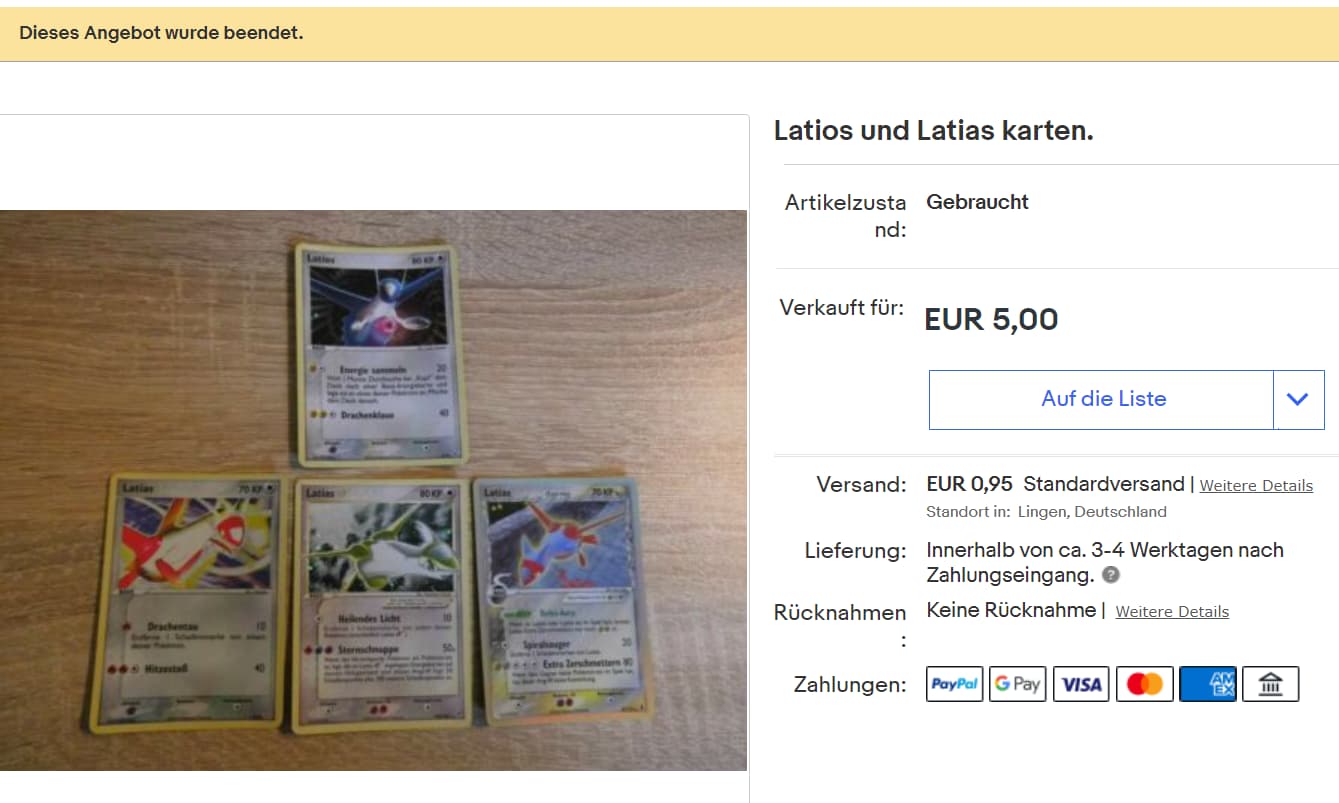Viewport: 1339px width, 803px height.
Task: Expand the Auf die Liste dropdown arrow
Action: tap(1298, 399)
